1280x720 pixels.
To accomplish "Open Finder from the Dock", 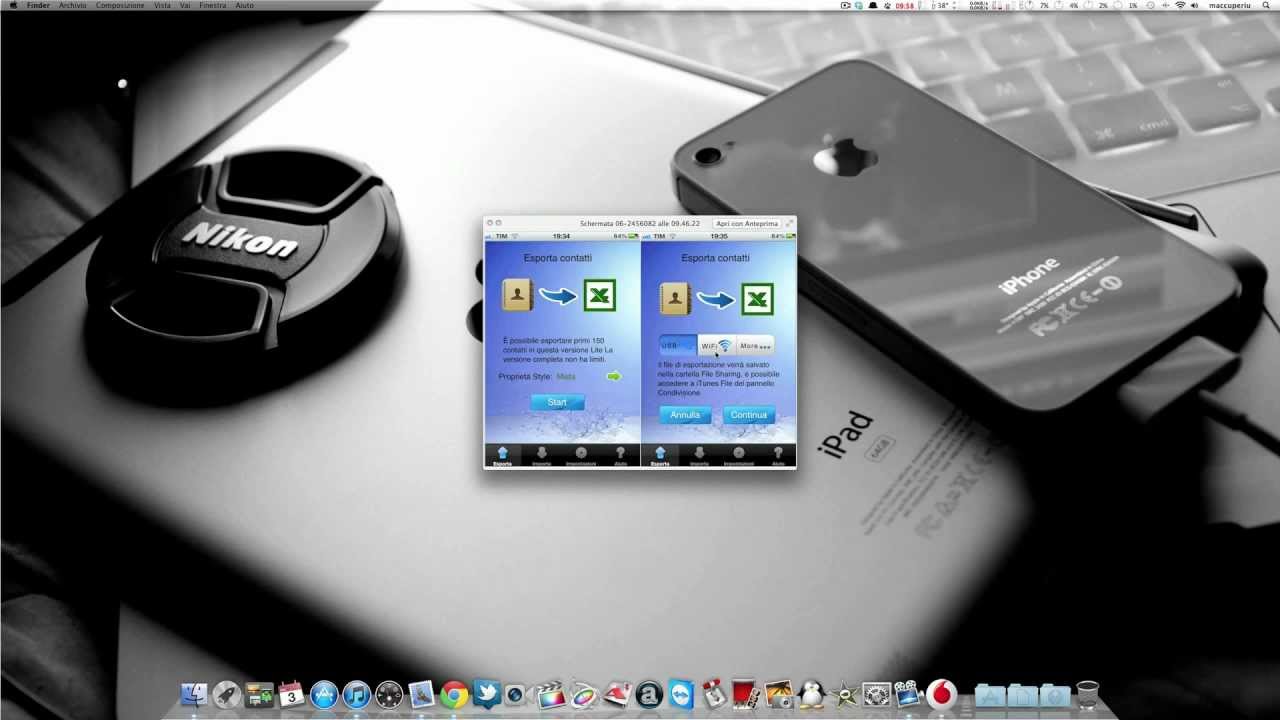I will click(x=193, y=694).
